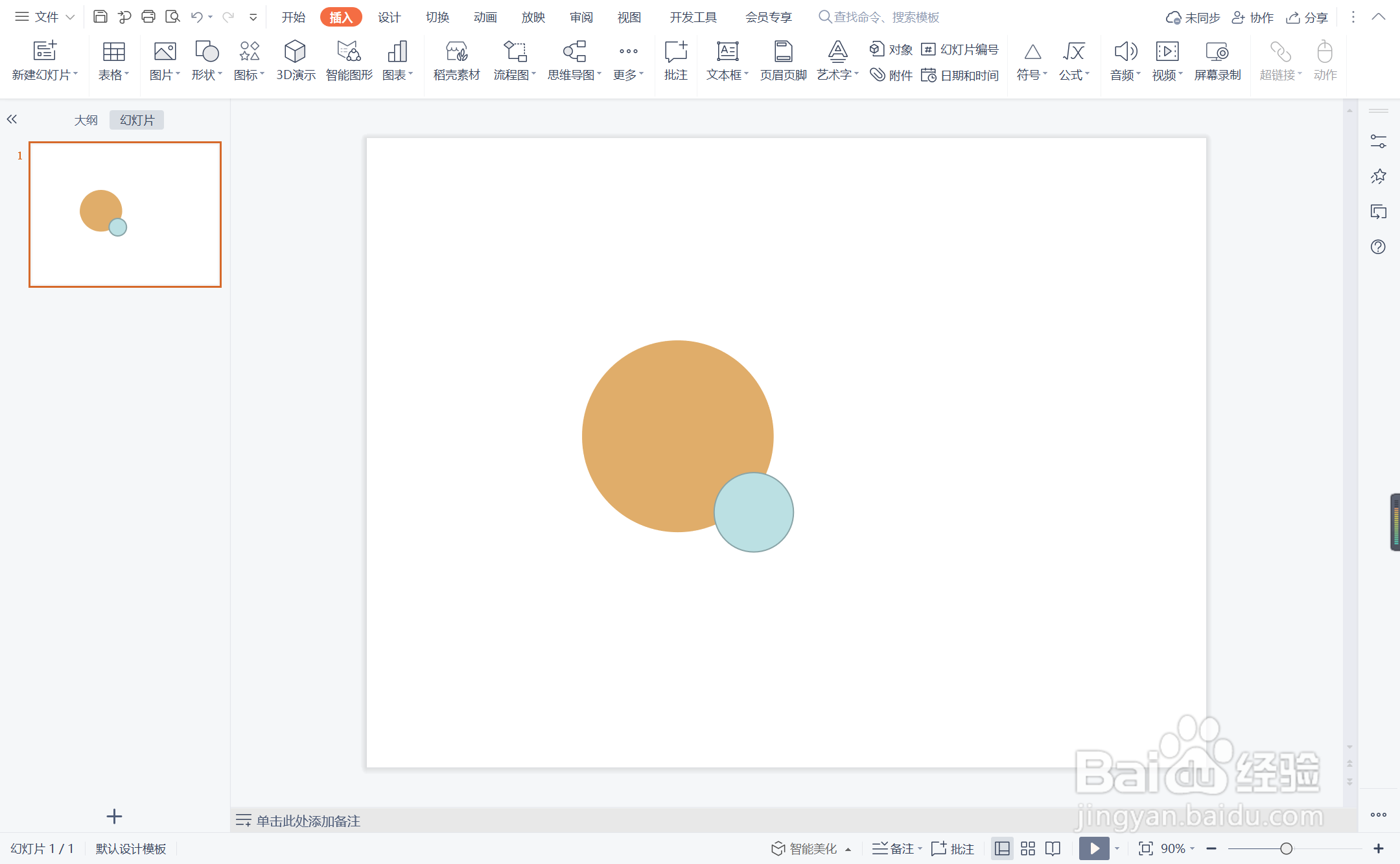The height and width of the screenshot is (864, 1400).
Task: Insert a new slide with 新建幻灯片
Action: tap(45, 61)
